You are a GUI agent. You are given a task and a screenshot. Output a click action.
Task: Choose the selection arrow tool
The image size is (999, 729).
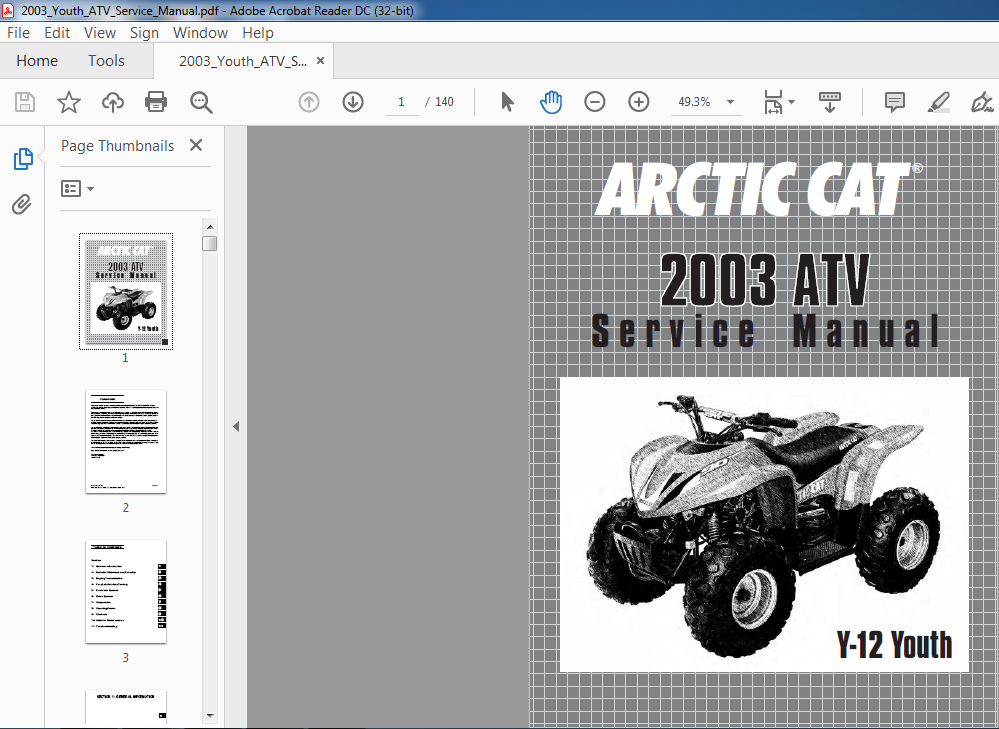pyautogui.click(x=507, y=102)
